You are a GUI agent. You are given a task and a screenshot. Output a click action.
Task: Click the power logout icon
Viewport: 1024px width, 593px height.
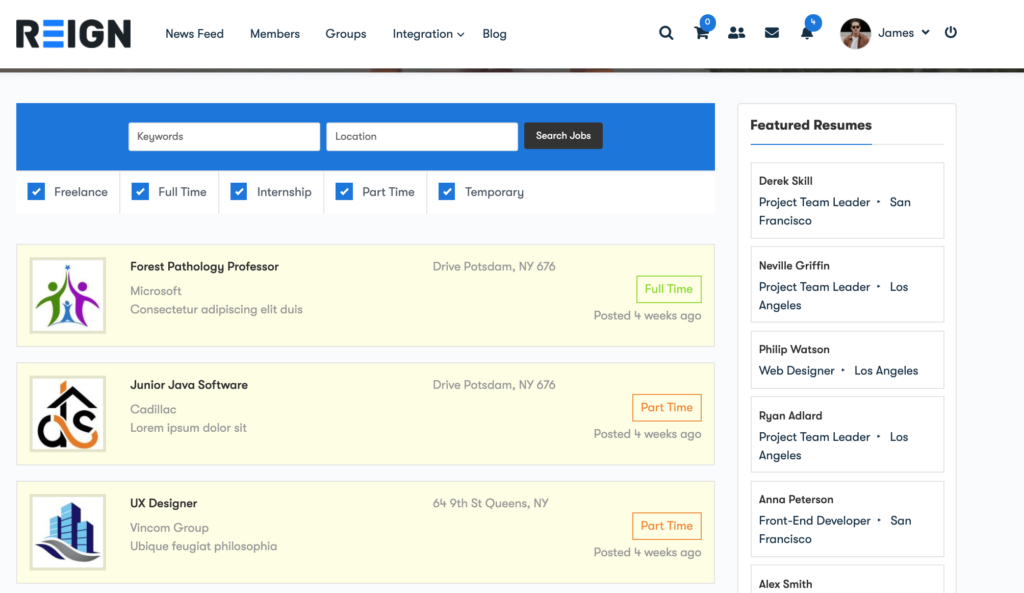951,32
